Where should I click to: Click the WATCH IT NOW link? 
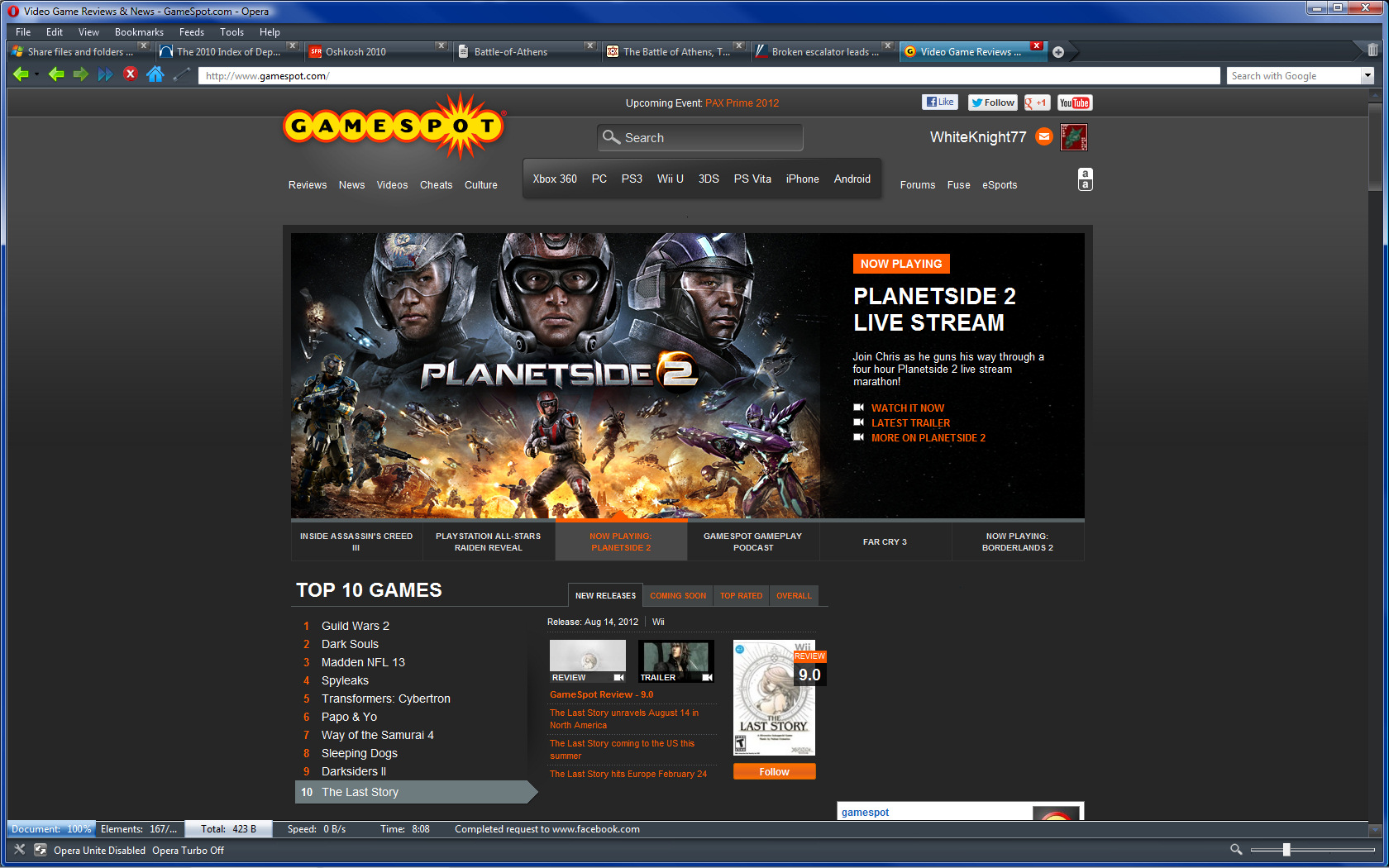(x=908, y=408)
